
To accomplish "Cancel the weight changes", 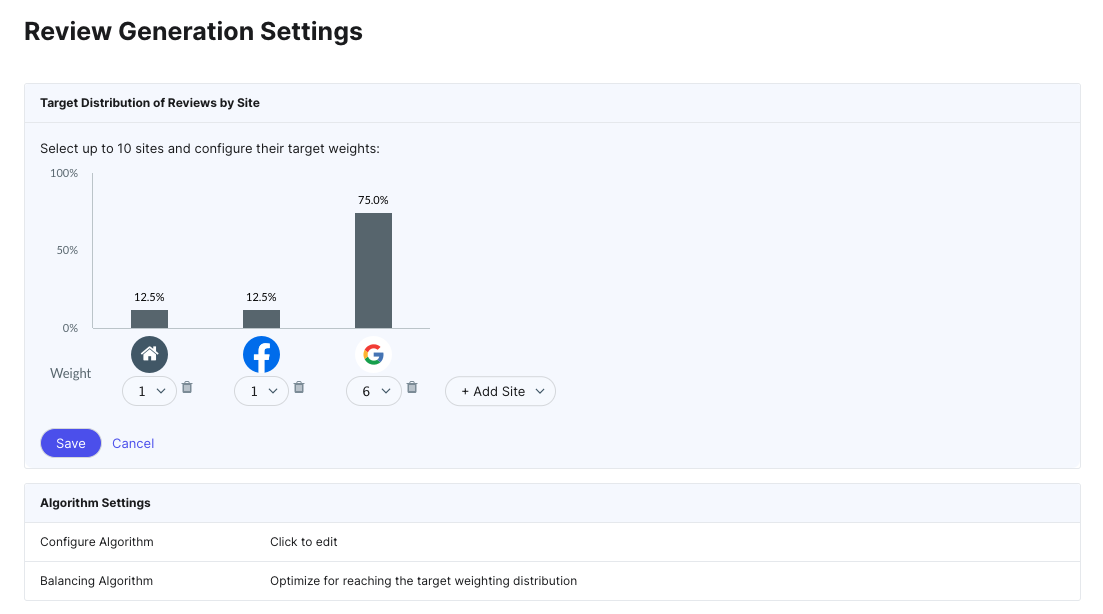I will click(133, 443).
